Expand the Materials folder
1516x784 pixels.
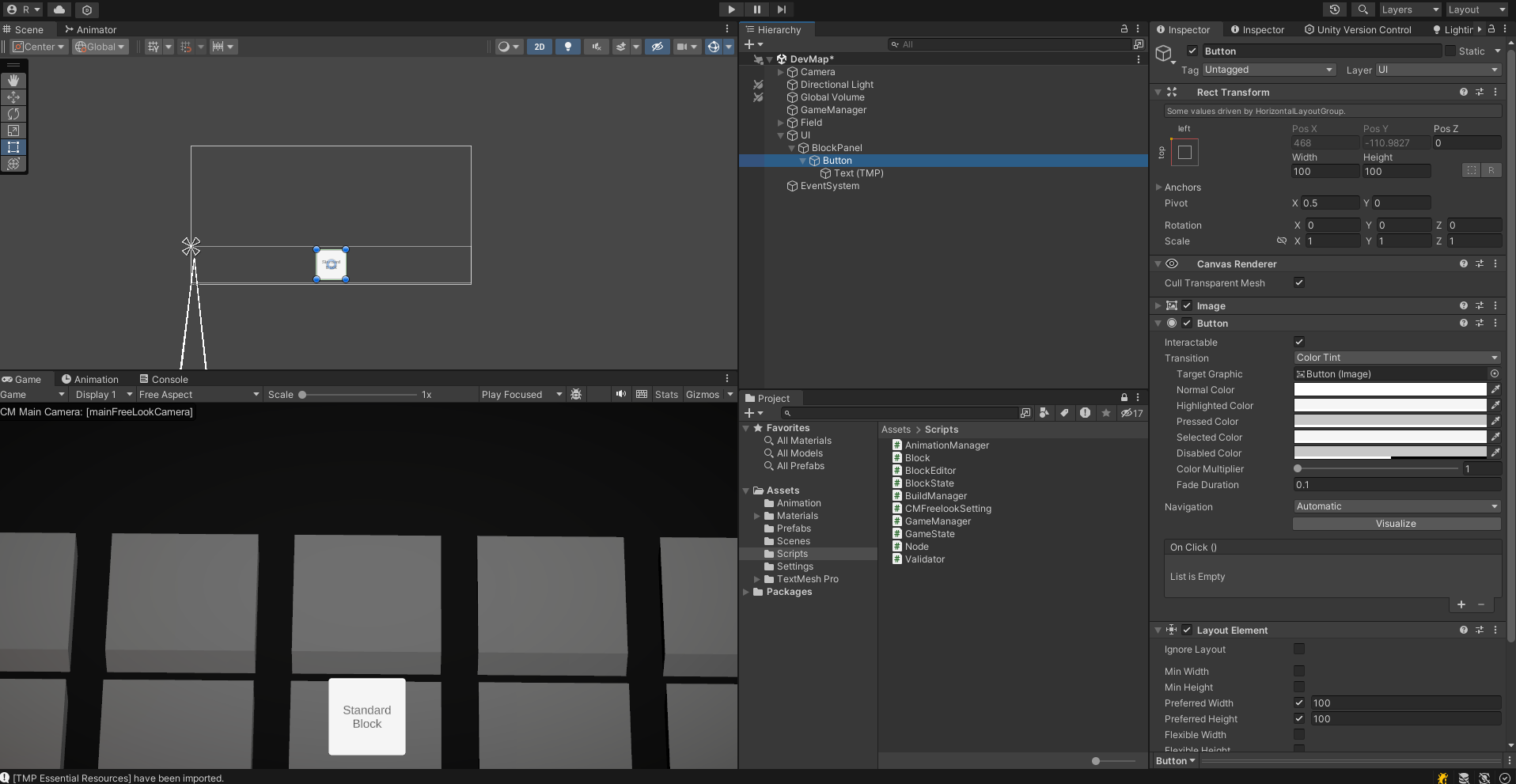(x=757, y=516)
